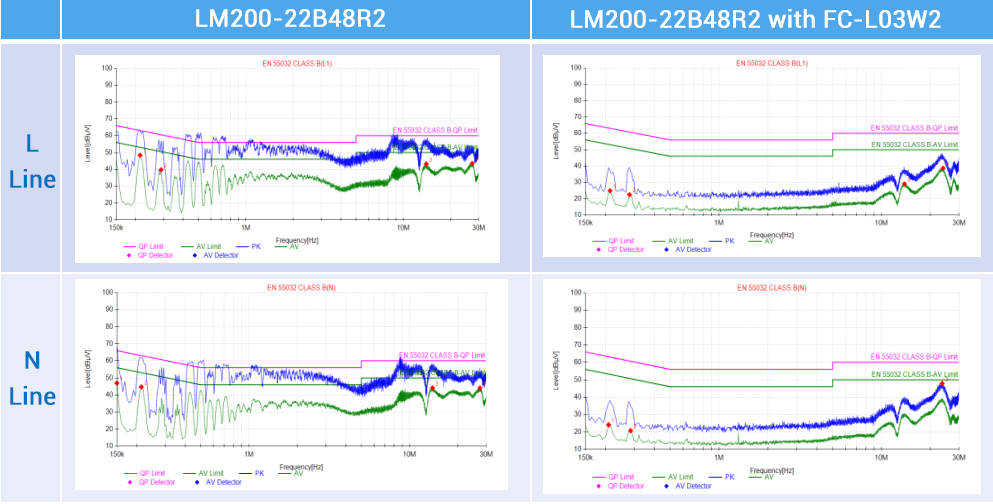Screen dimensions: 993x504
Task: Click 'Frequency[Hz]' axis label in FC-L03W2 N Line chart
Action: click(x=771, y=471)
